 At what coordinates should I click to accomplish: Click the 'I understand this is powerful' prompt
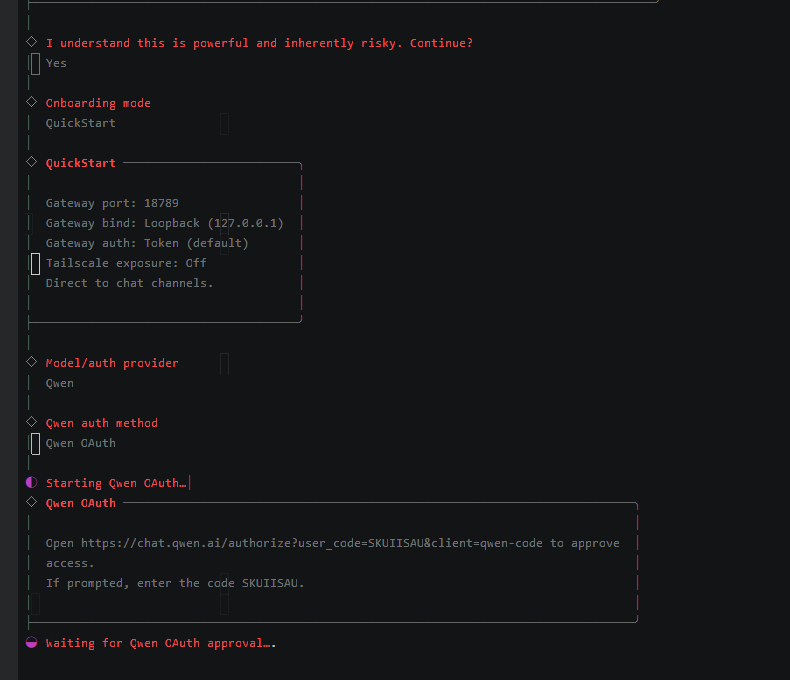coord(259,43)
